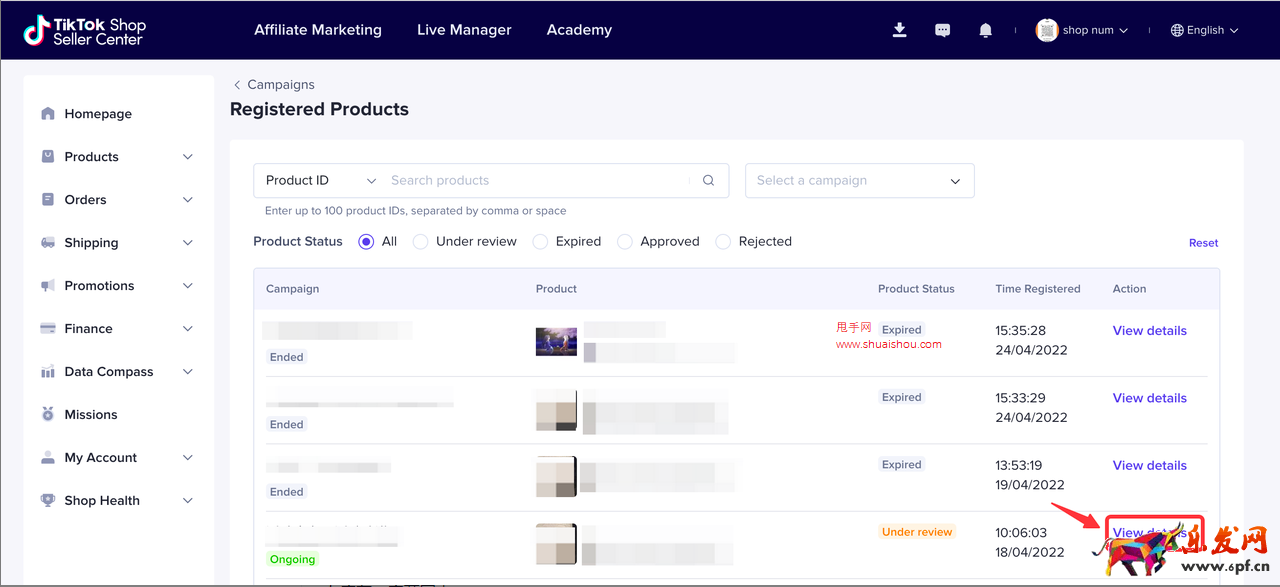Open the Affiliate Marketing tab
The width and height of the screenshot is (1280, 587).
[318, 30]
